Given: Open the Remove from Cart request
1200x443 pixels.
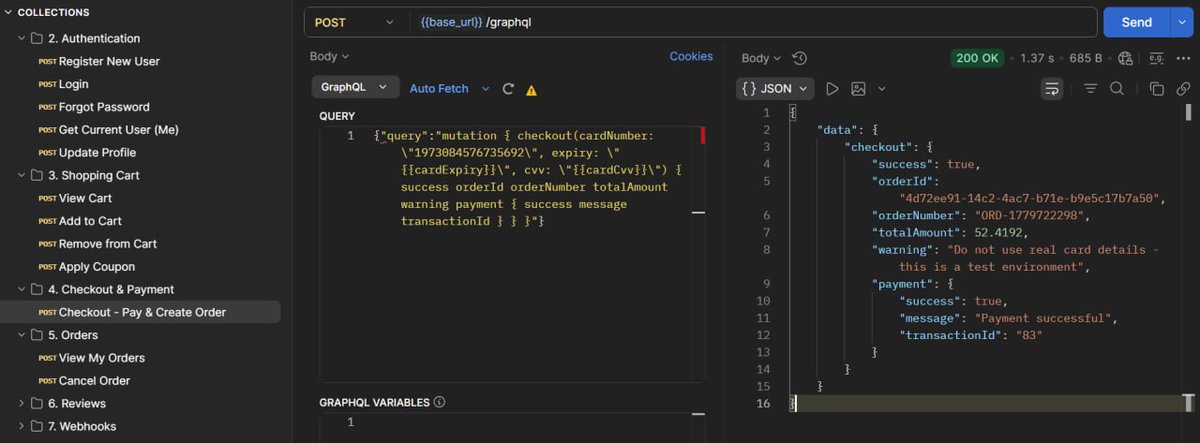Looking at the screenshot, I should [108, 244].
